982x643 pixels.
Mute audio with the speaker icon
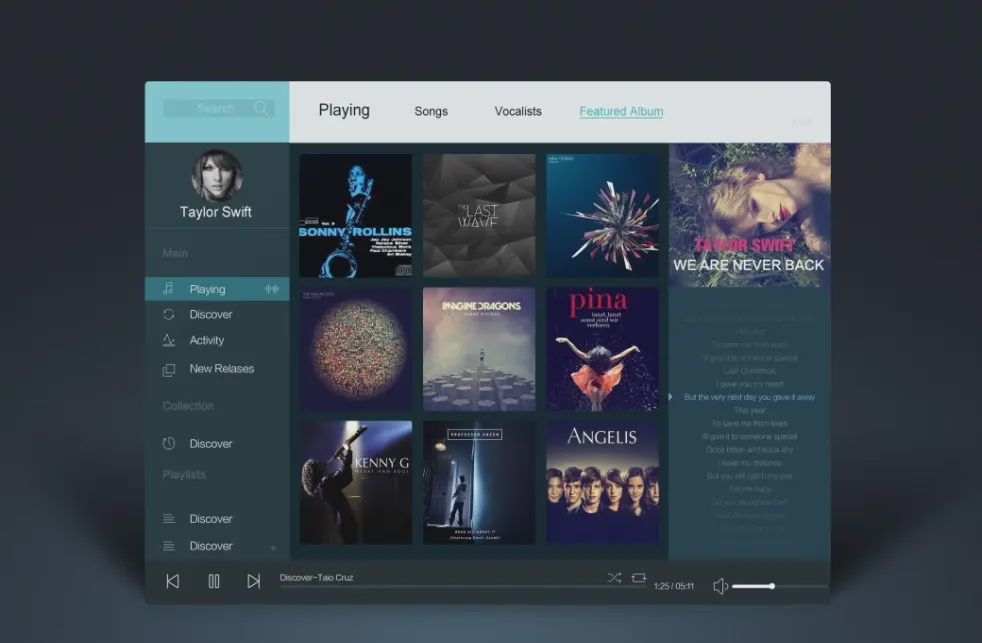(x=720, y=586)
